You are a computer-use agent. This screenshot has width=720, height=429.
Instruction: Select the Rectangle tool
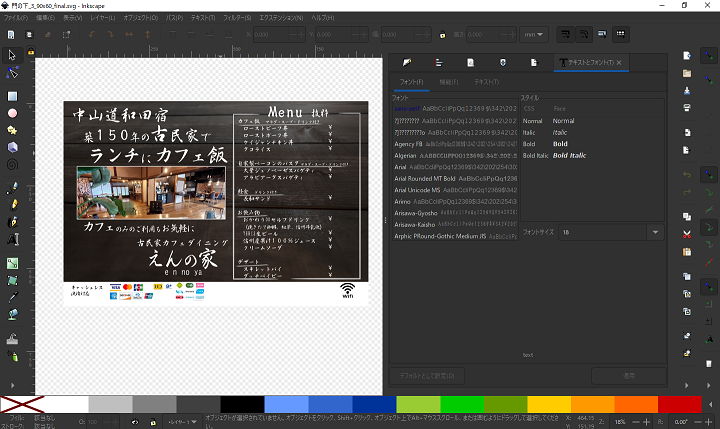point(12,96)
